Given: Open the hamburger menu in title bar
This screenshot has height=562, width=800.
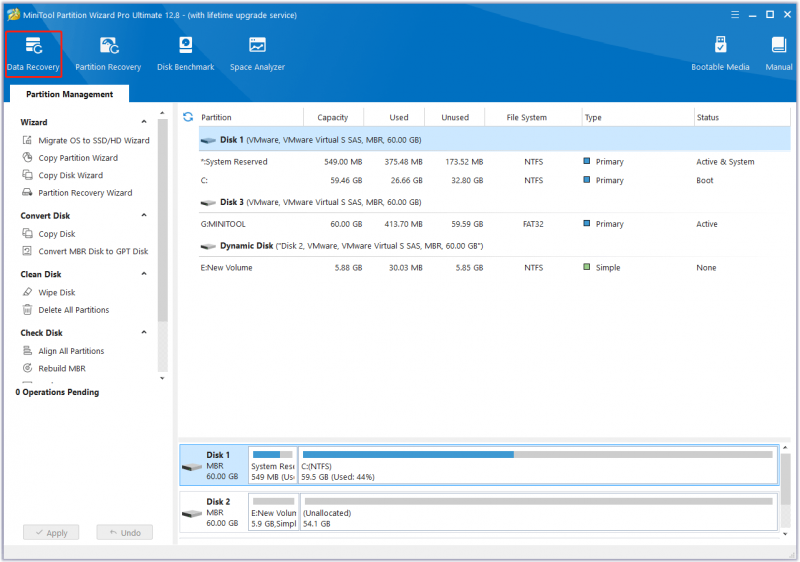Looking at the screenshot, I should pyautogui.click(x=735, y=15).
